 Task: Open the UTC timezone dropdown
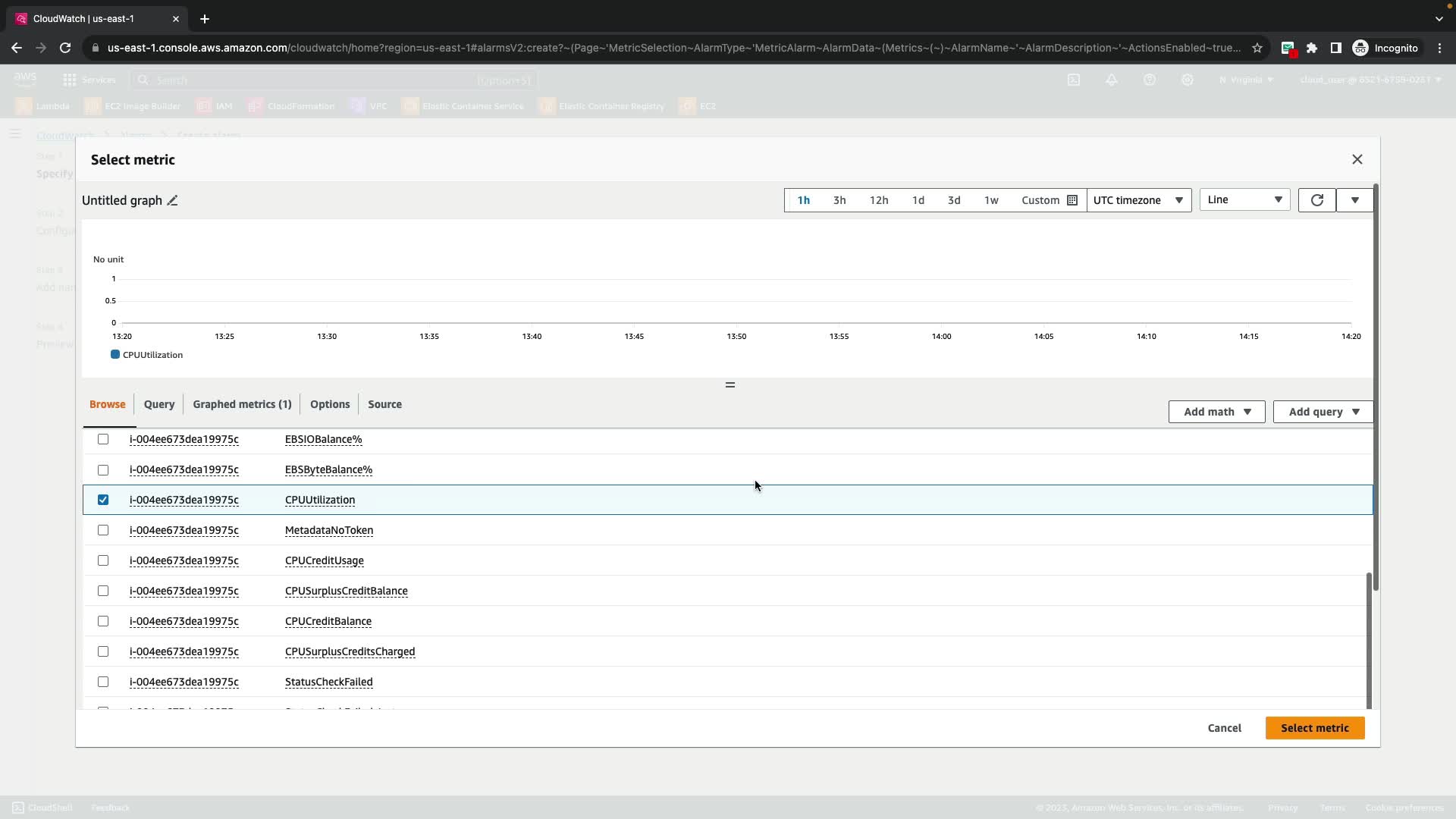tap(1138, 200)
